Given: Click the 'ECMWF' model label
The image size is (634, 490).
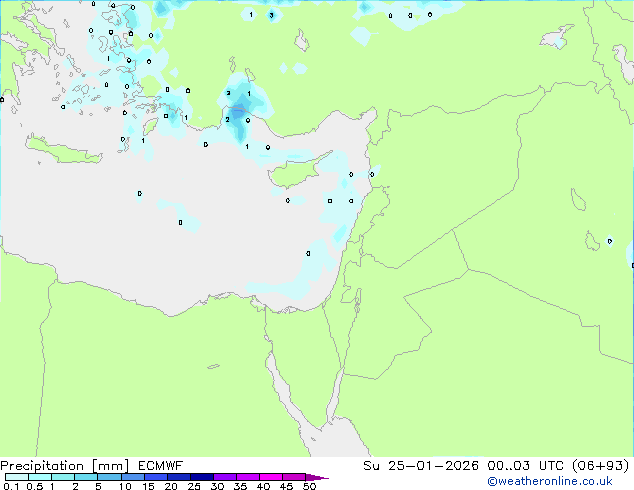Looking at the screenshot, I should click(161, 466).
